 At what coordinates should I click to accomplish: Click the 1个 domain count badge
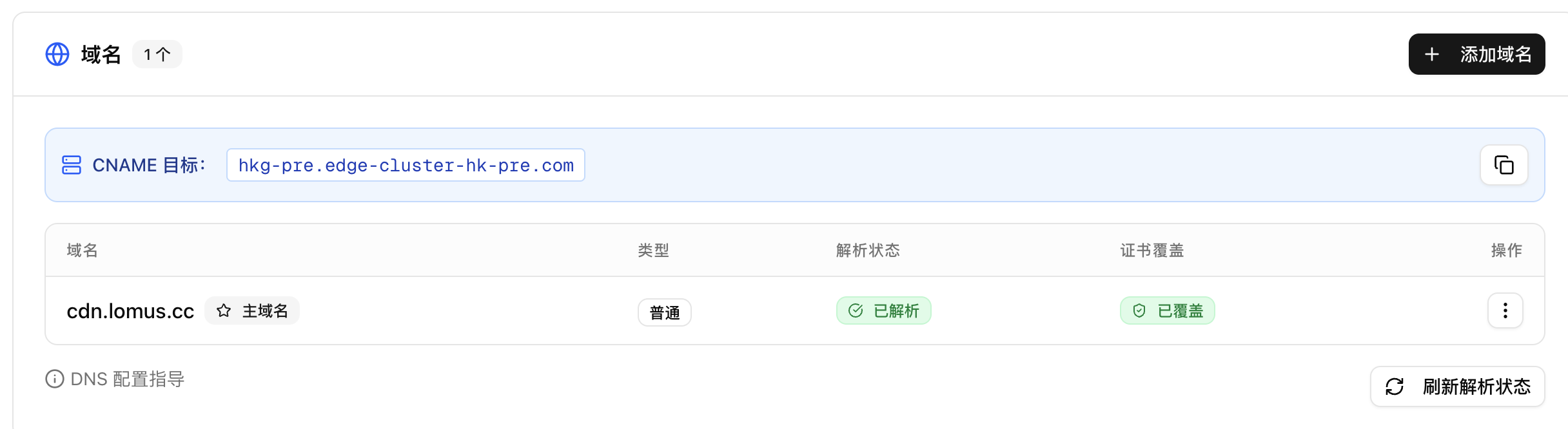tap(157, 54)
